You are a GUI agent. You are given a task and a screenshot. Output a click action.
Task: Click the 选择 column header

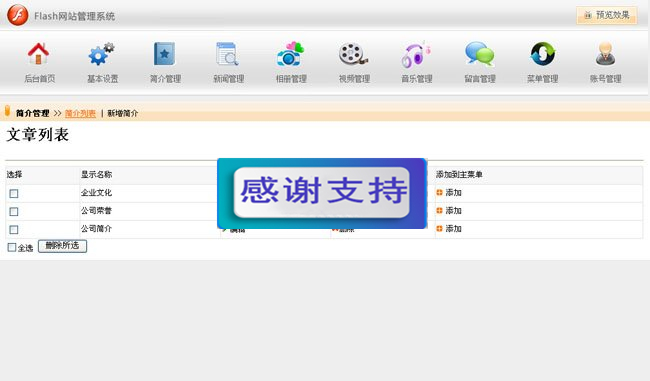click(x=15, y=175)
